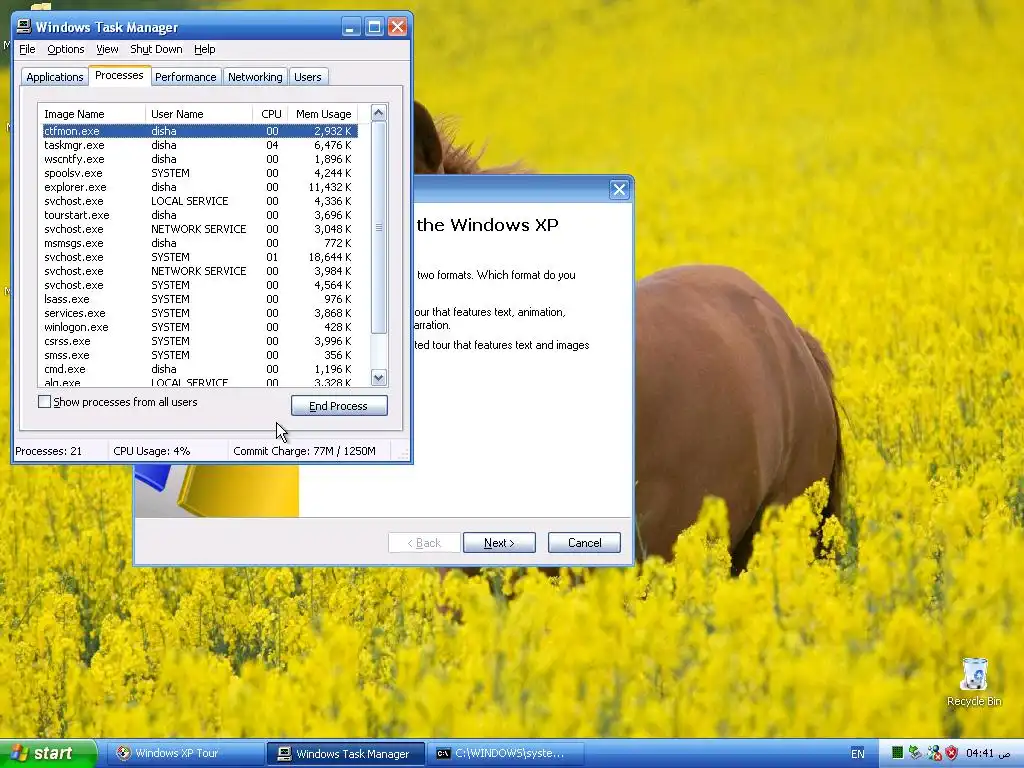
Task: Click Next in the Windows XP Tour dialog
Action: click(499, 543)
